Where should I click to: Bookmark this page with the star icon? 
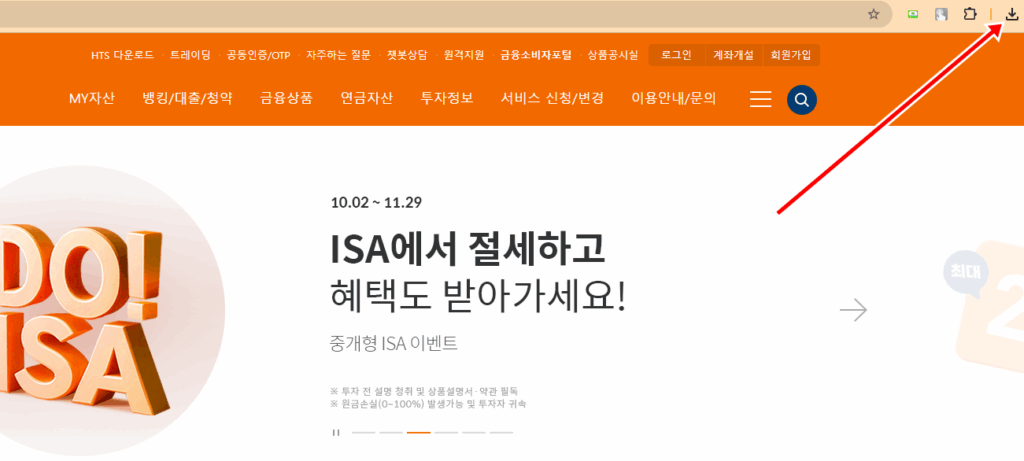[x=873, y=14]
